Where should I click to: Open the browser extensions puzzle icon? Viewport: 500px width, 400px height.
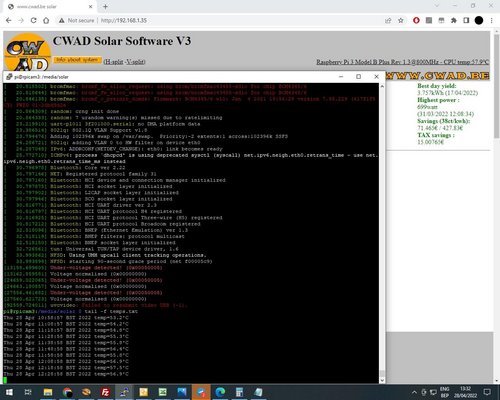click(x=454, y=20)
